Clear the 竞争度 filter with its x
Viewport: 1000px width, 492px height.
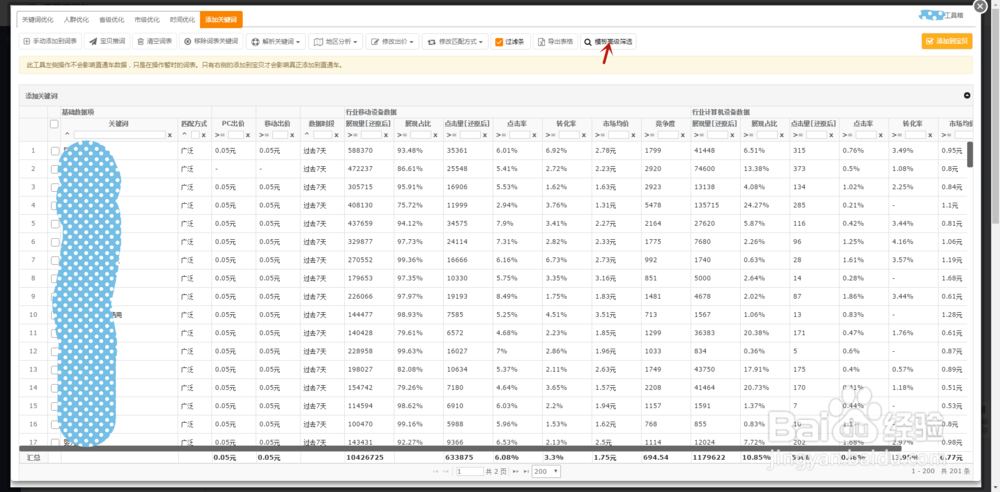(682, 135)
